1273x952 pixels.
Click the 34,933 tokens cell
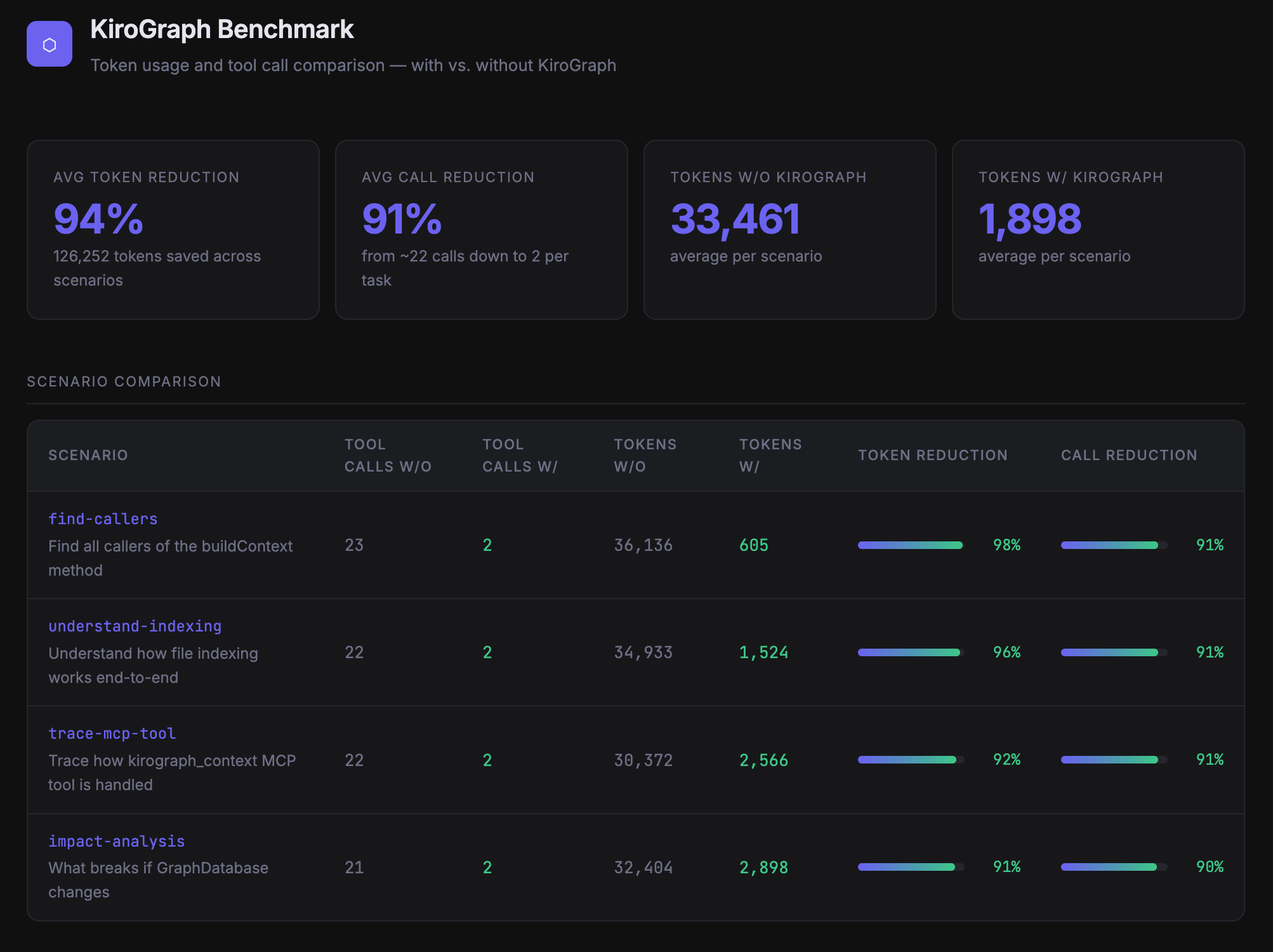[x=643, y=652]
